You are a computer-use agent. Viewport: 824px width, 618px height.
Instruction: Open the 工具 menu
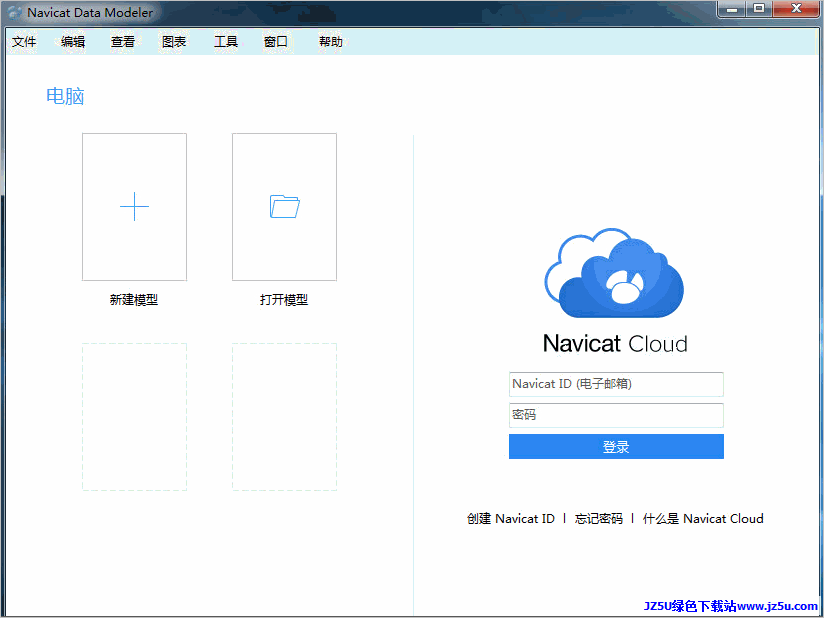tap(226, 42)
